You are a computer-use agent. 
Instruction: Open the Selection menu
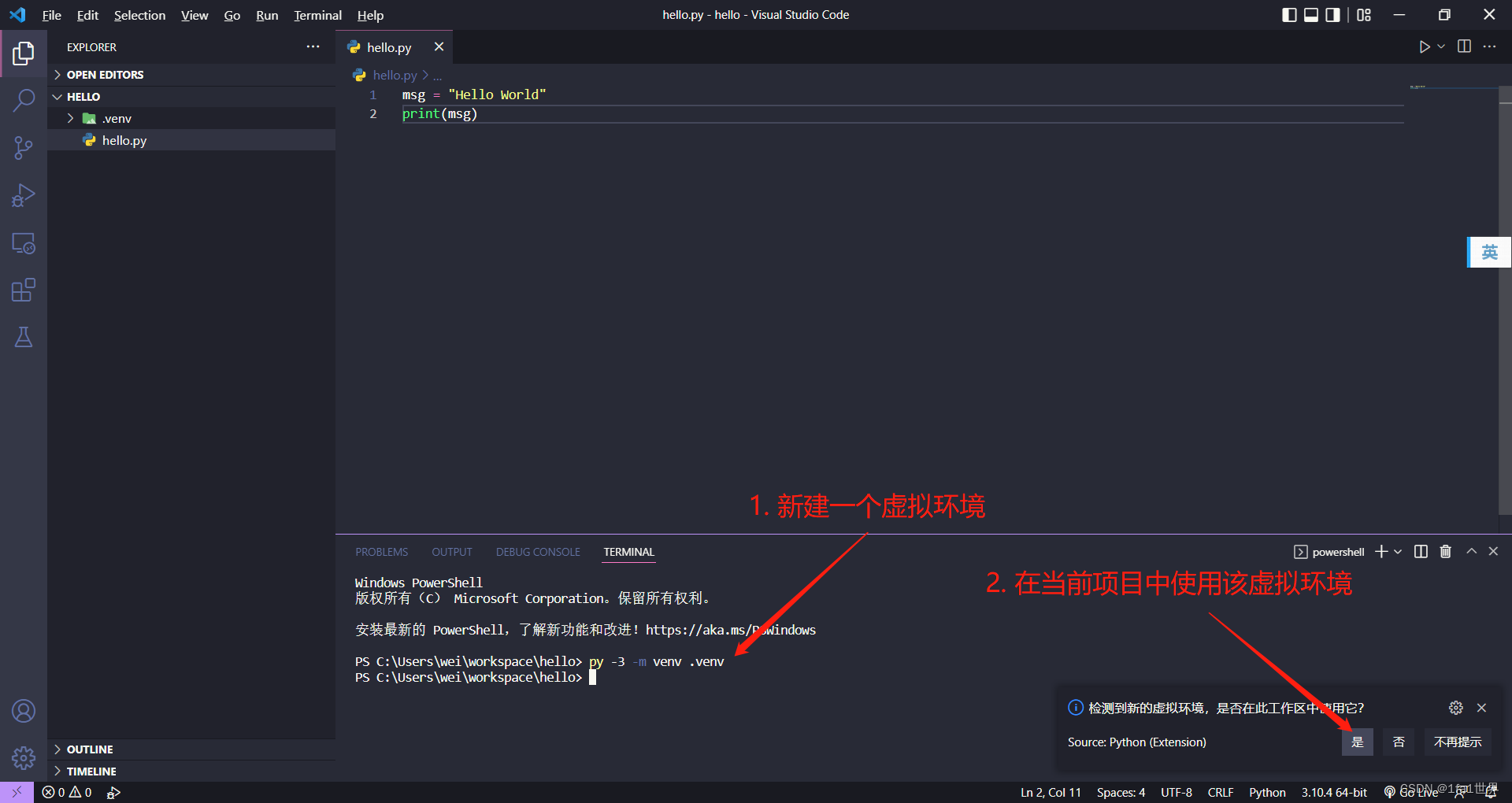point(139,15)
